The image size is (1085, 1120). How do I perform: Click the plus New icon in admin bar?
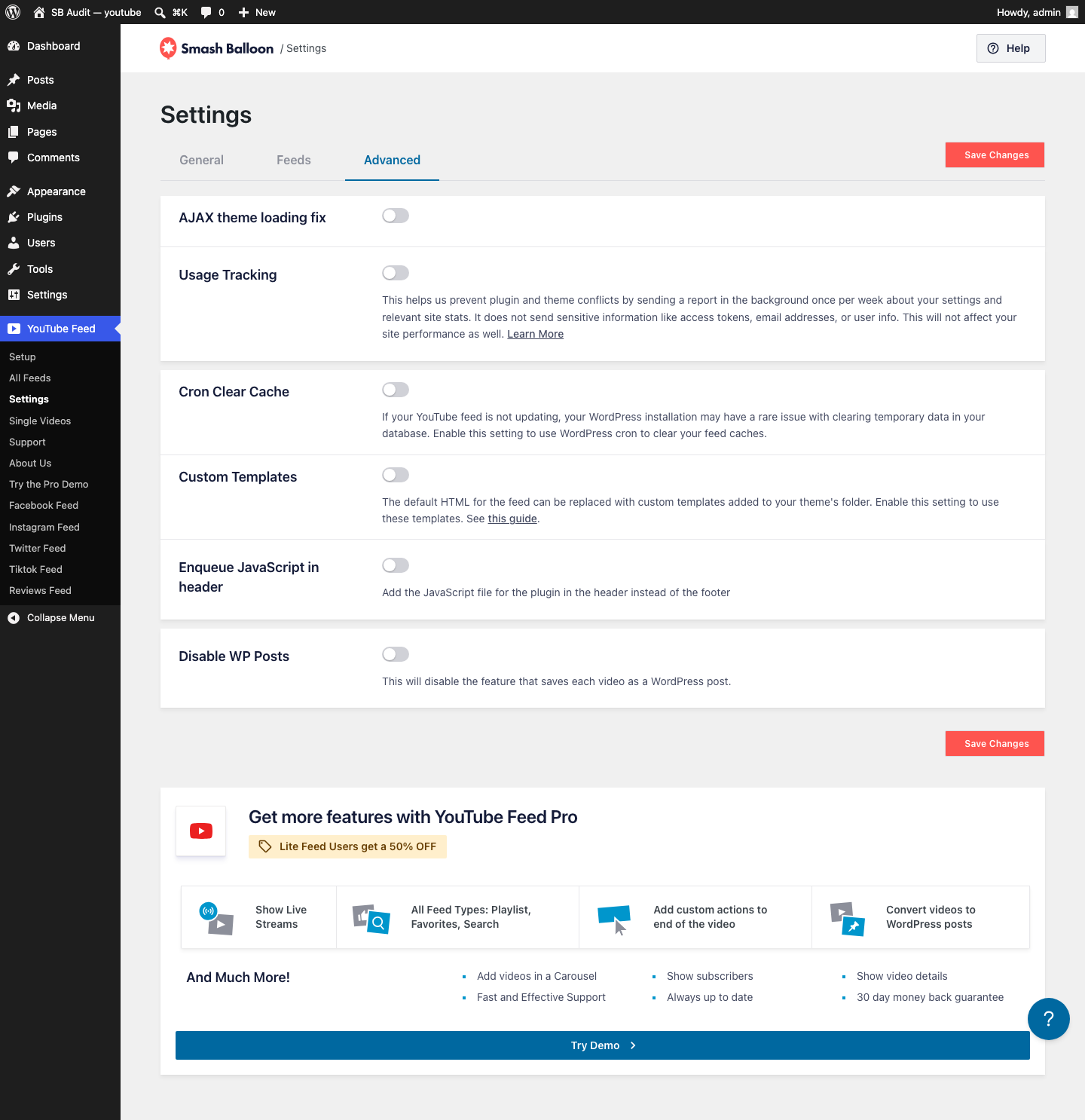(x=243, y=12)
